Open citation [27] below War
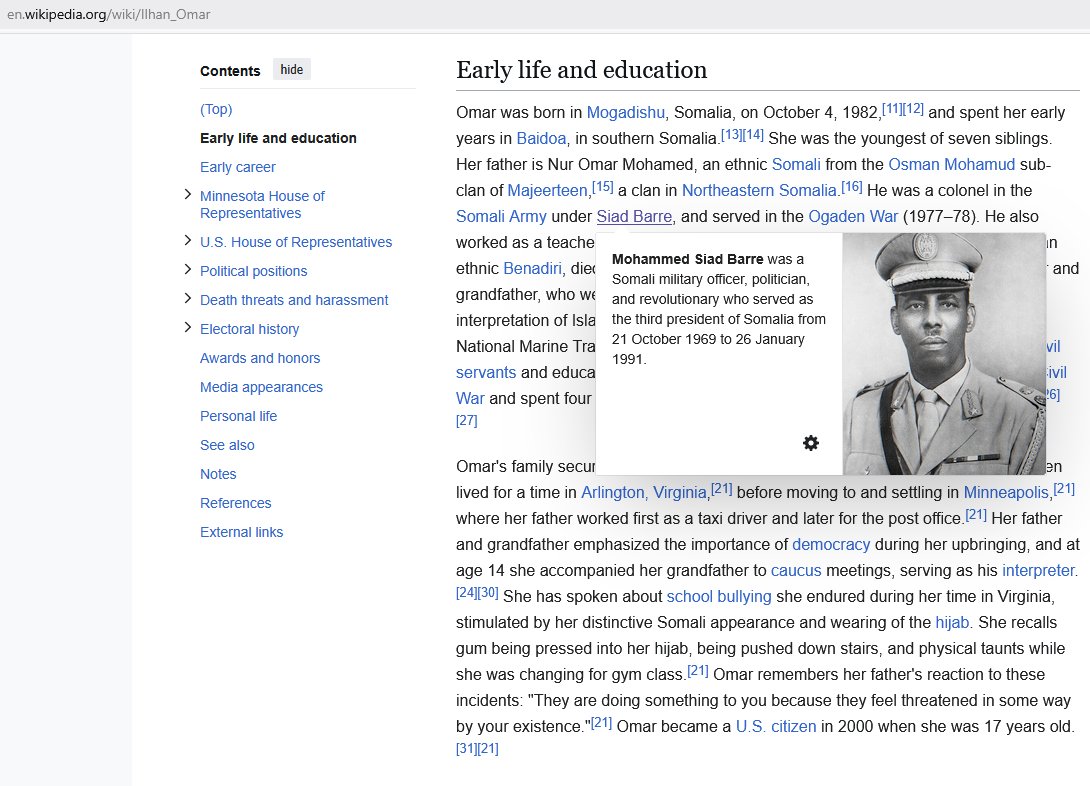The height and width of the screenshot is (786, 1090). [466, 420]
